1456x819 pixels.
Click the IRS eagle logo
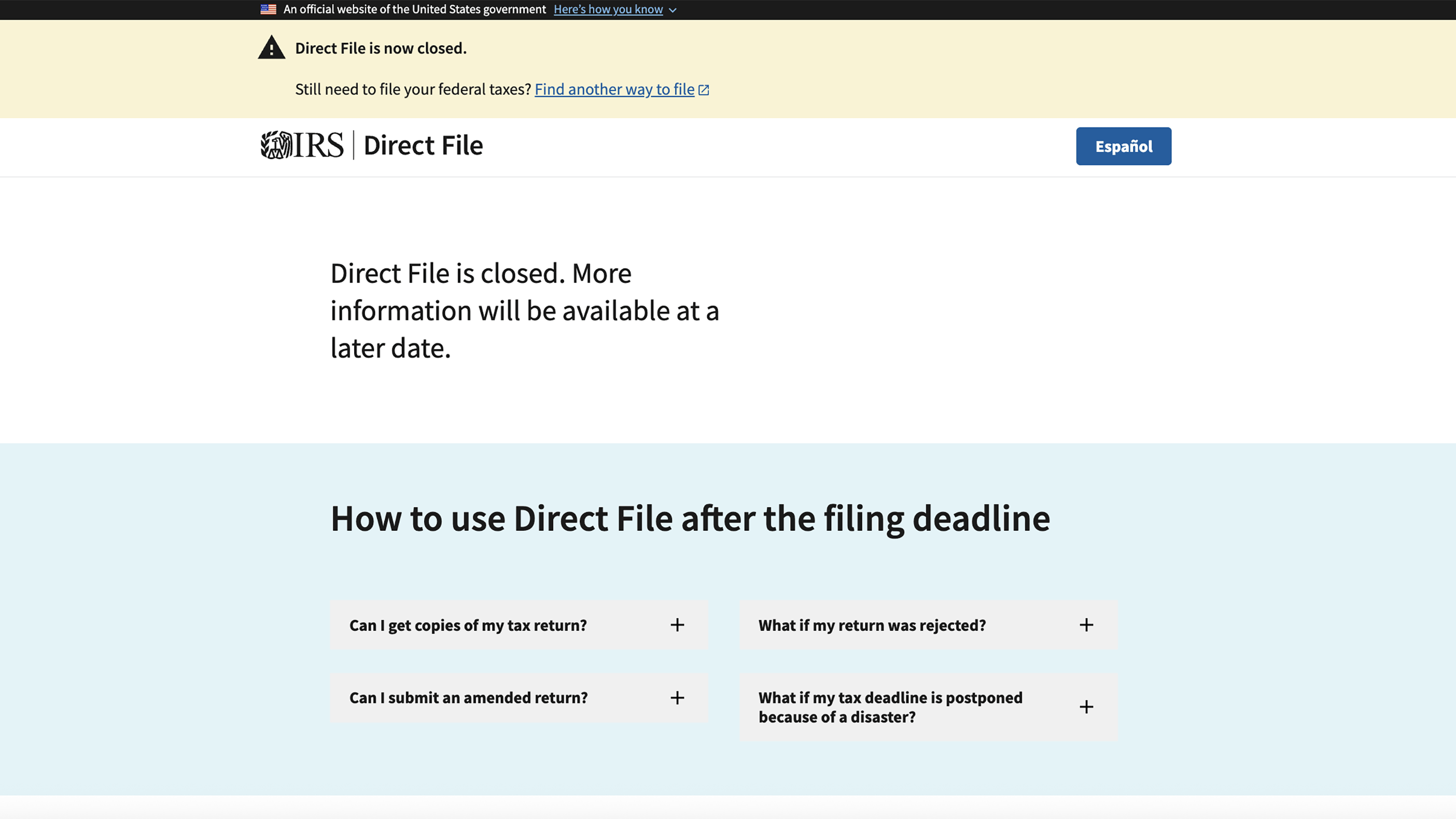pos(276,145)
